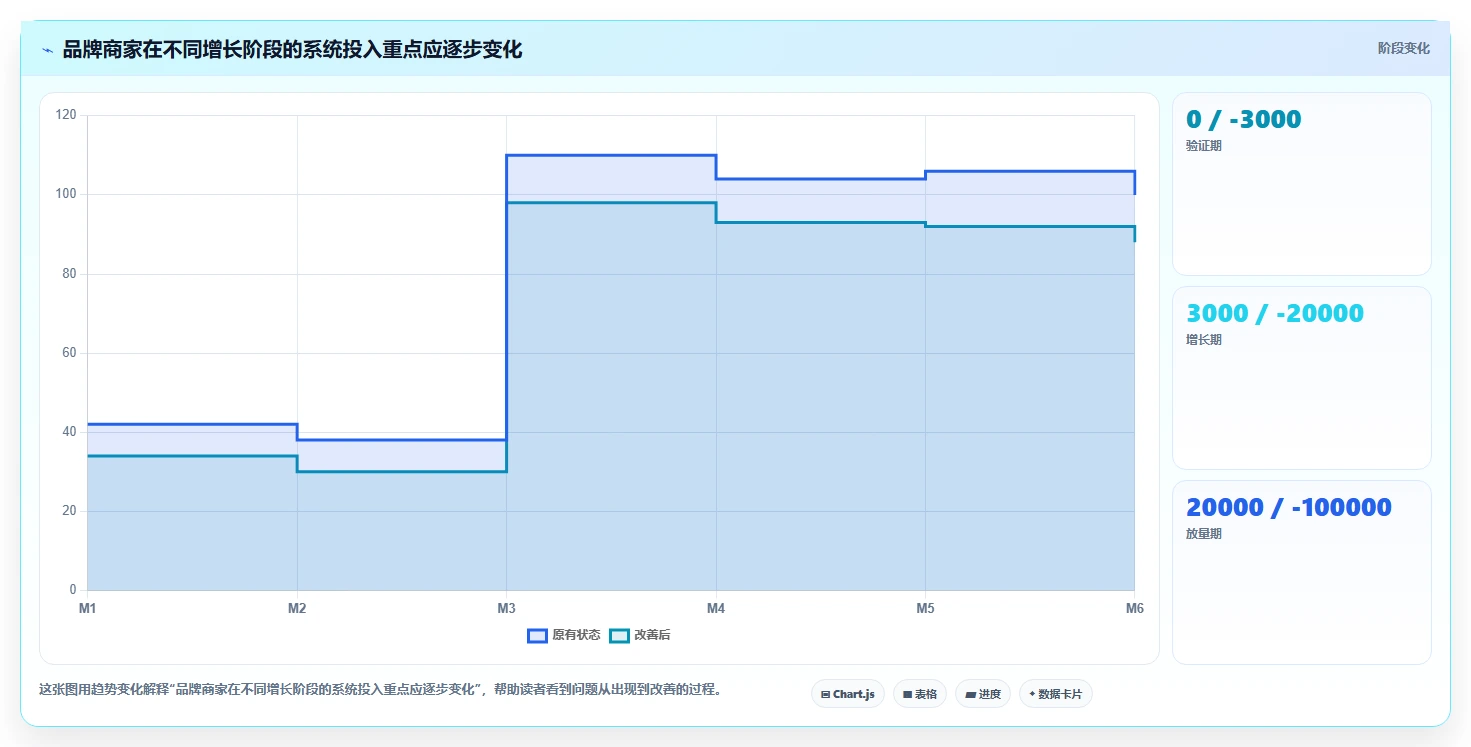Click the 增长期 card label
Screen dimensions: 1471x747
[1203, 340]
